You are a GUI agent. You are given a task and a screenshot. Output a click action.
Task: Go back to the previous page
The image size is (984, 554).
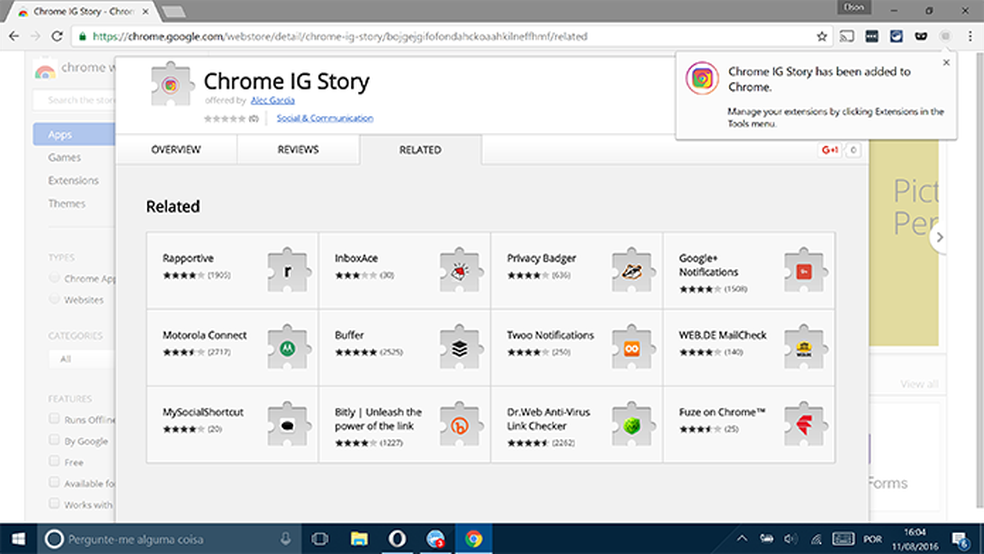tap(14, 36)
